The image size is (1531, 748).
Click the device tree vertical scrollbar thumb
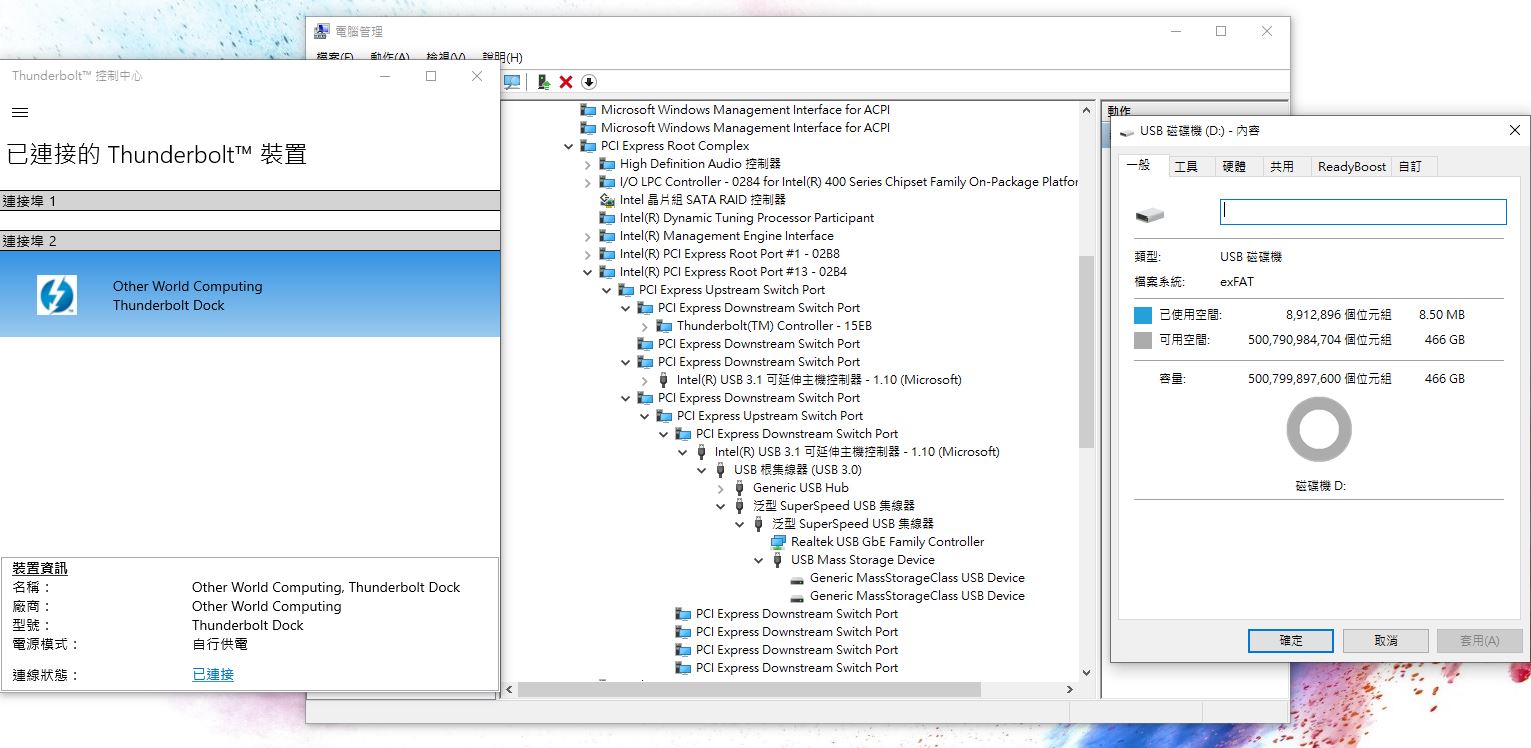click(x=1086, y=350)
